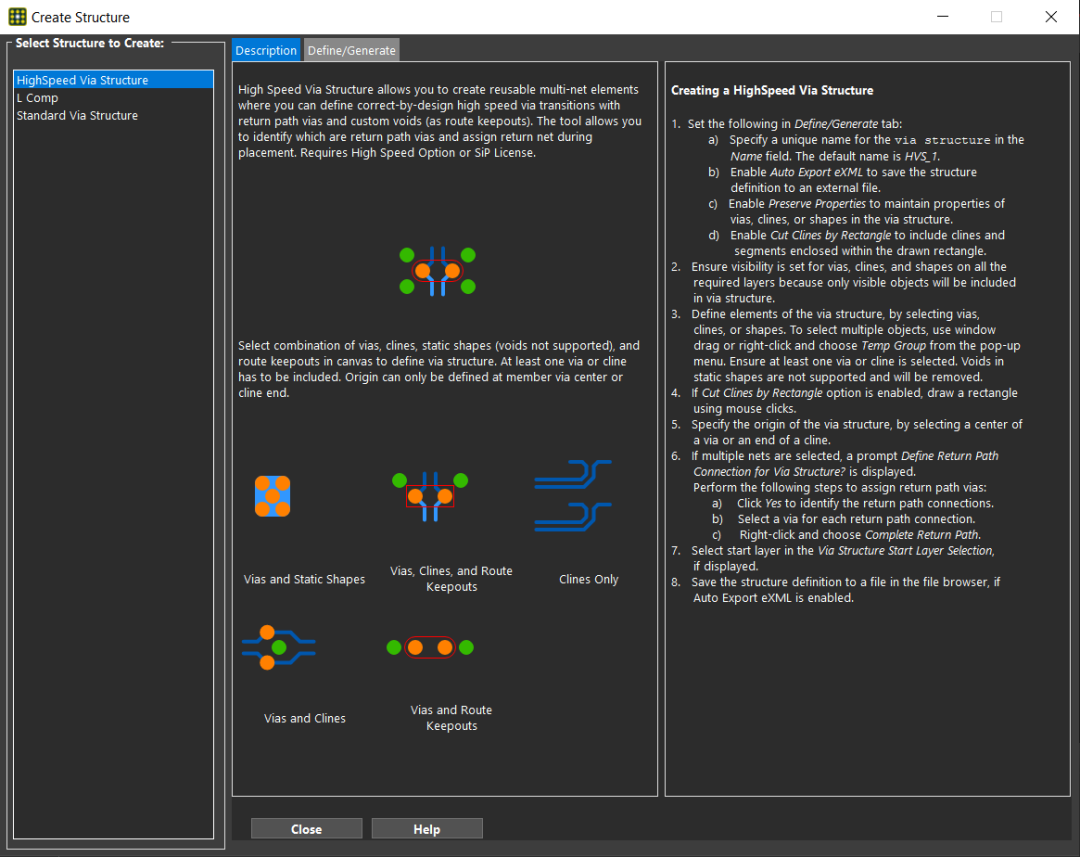
Task: Click the Clines Only illustration
Action: click(x=573, y=496)
